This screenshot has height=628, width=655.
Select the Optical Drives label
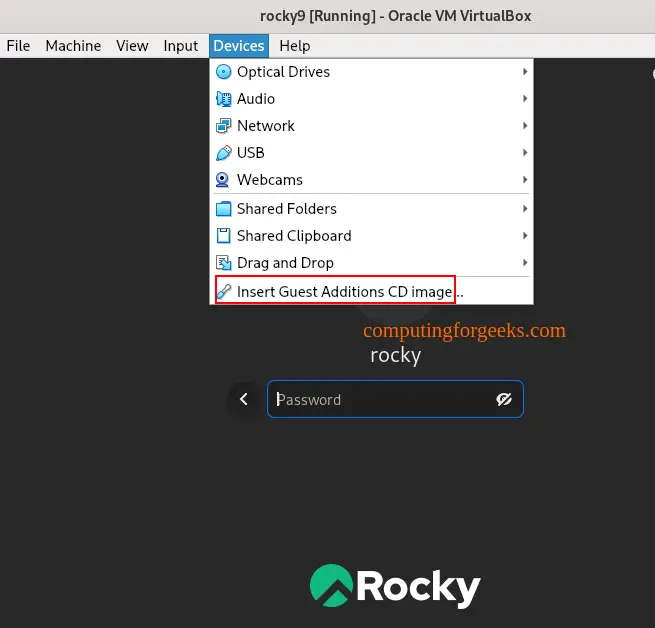[283, 72]
